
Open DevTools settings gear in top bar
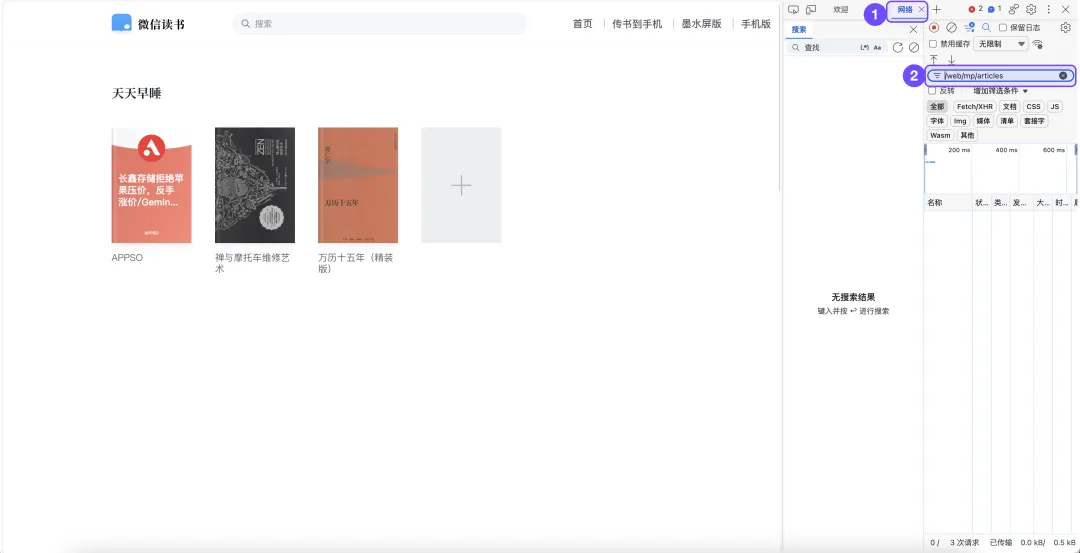(x=1031, y=10)
